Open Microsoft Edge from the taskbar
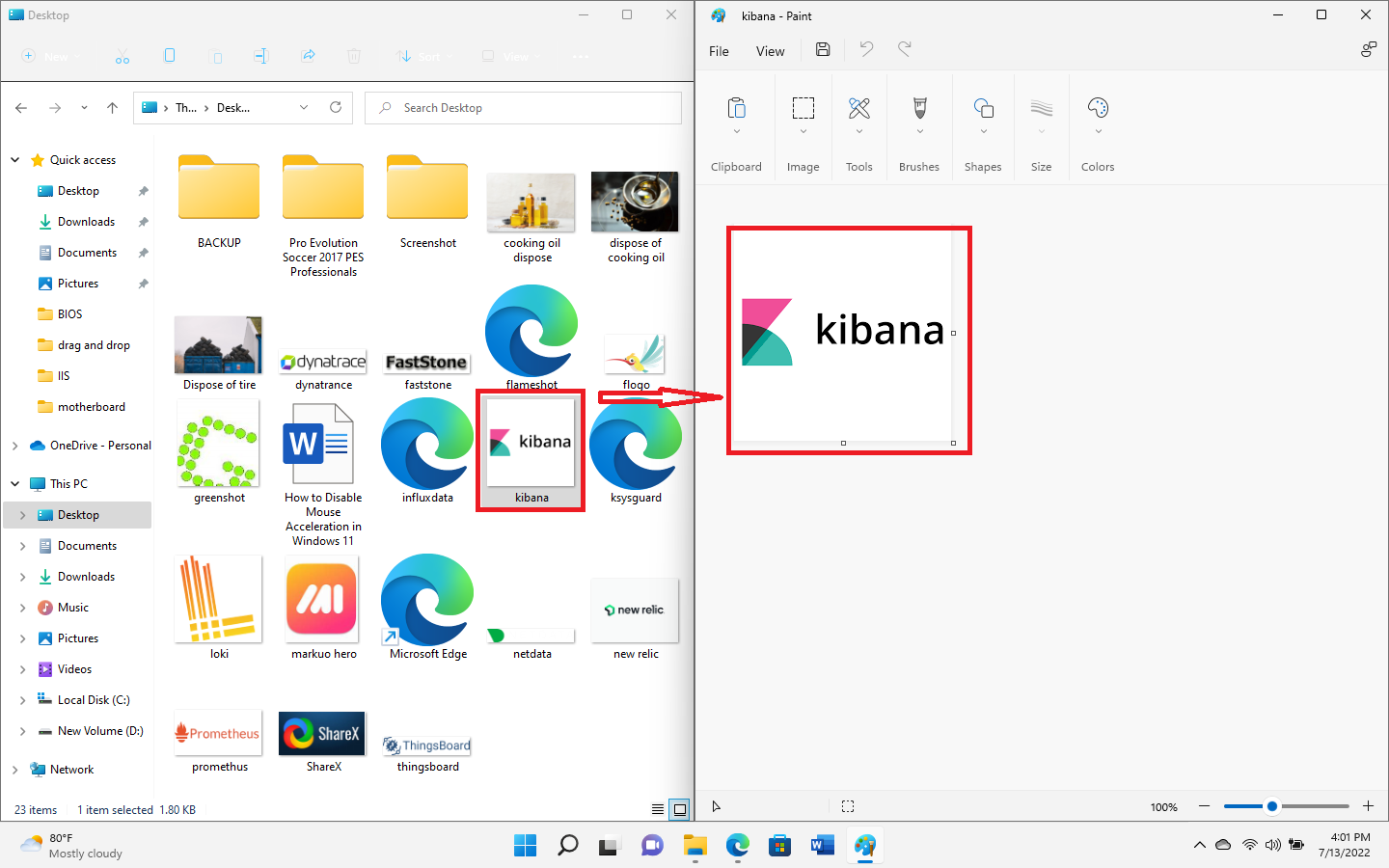Viewport: 1389px width, 868px height. (738, 846)
